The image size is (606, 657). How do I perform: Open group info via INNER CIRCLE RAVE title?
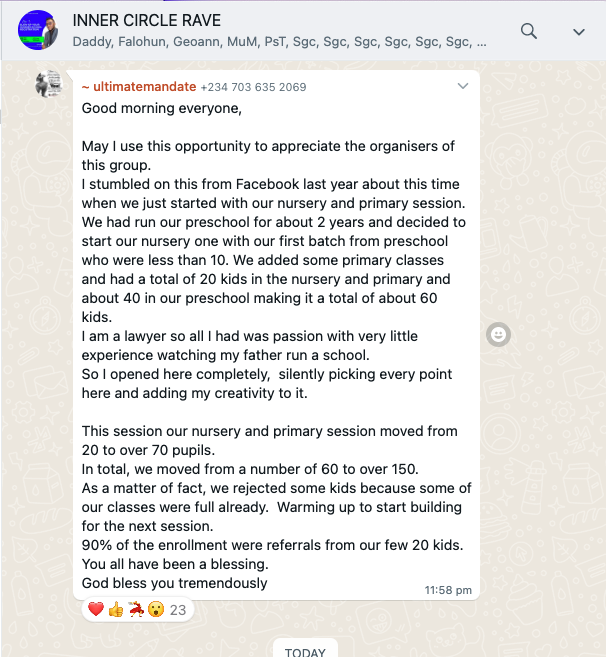click(147, 20)
